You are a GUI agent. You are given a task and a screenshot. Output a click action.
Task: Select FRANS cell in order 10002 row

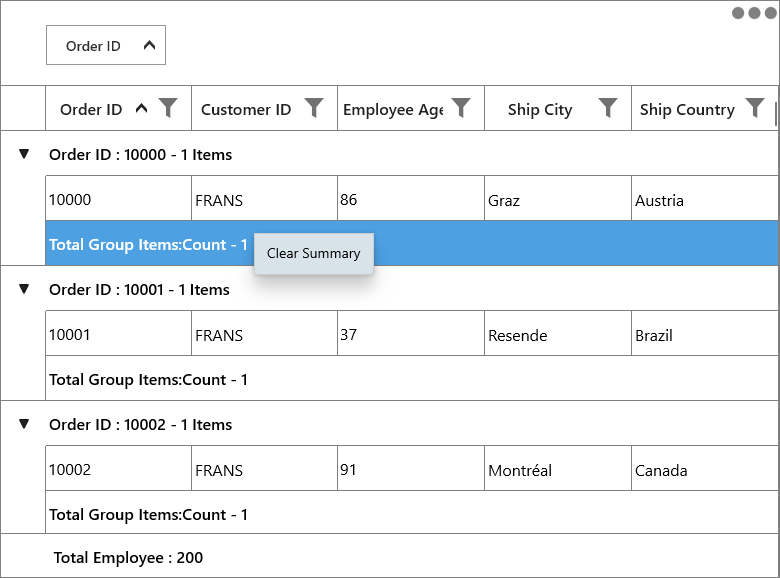pyautogui.click(x=265, y=468)
